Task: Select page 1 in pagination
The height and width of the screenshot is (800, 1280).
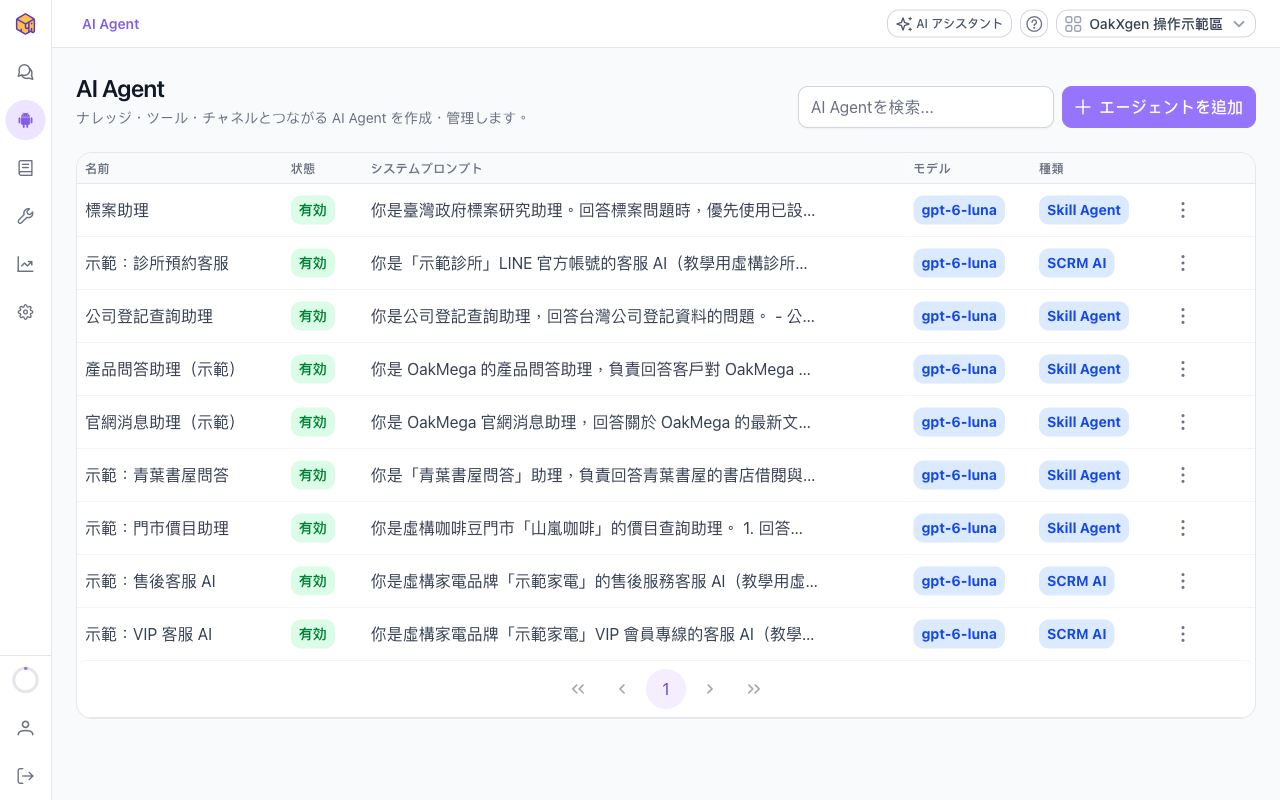Action: (x=666, y=689)
